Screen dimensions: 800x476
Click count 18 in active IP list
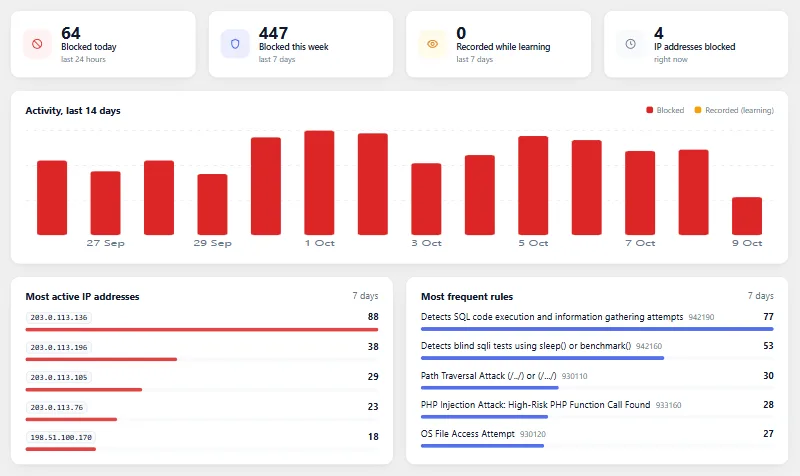pyautogui.click(x=373, y=437)
